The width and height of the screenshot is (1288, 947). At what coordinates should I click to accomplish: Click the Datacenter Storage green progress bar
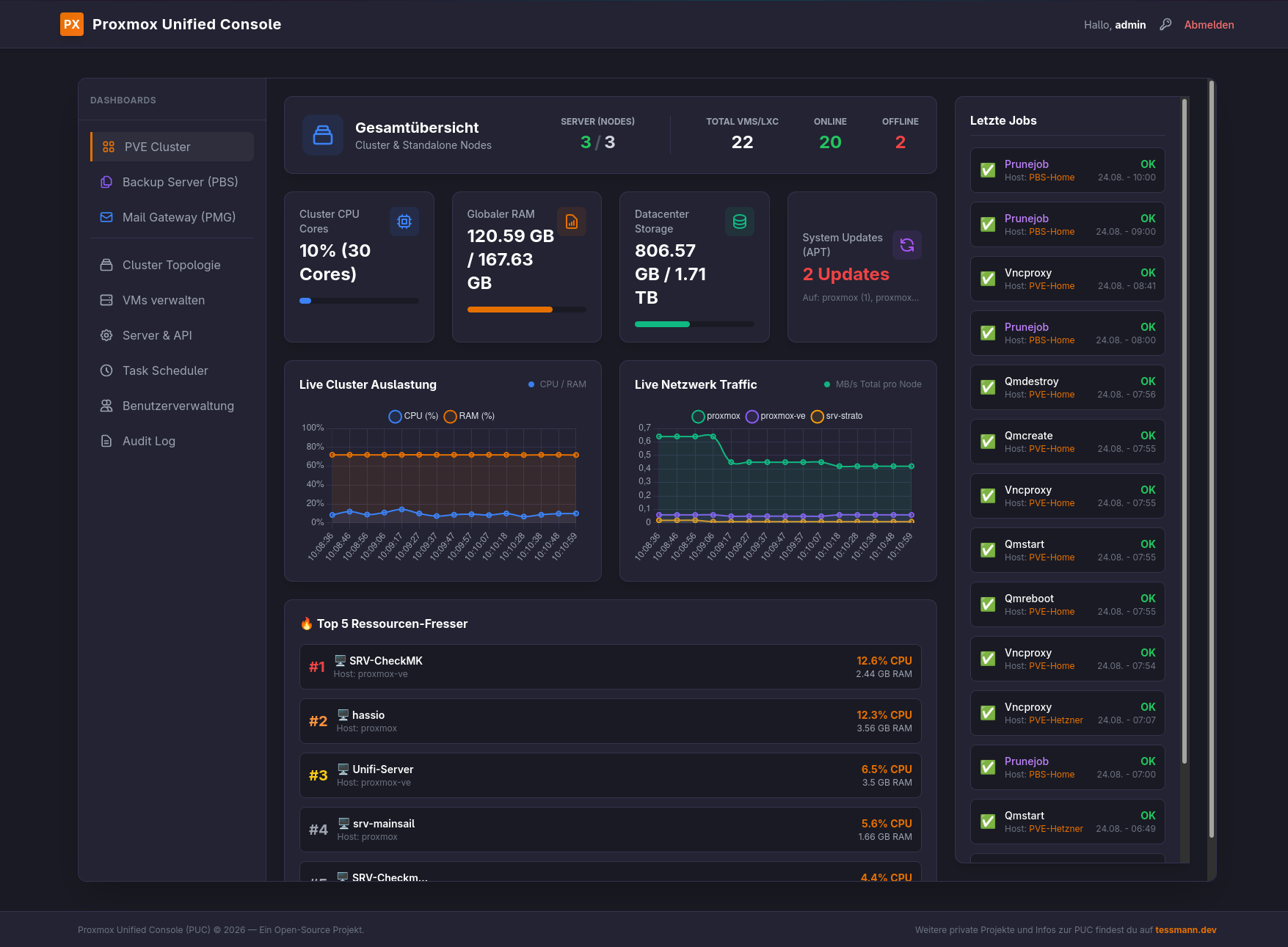[x=694, y=324]
